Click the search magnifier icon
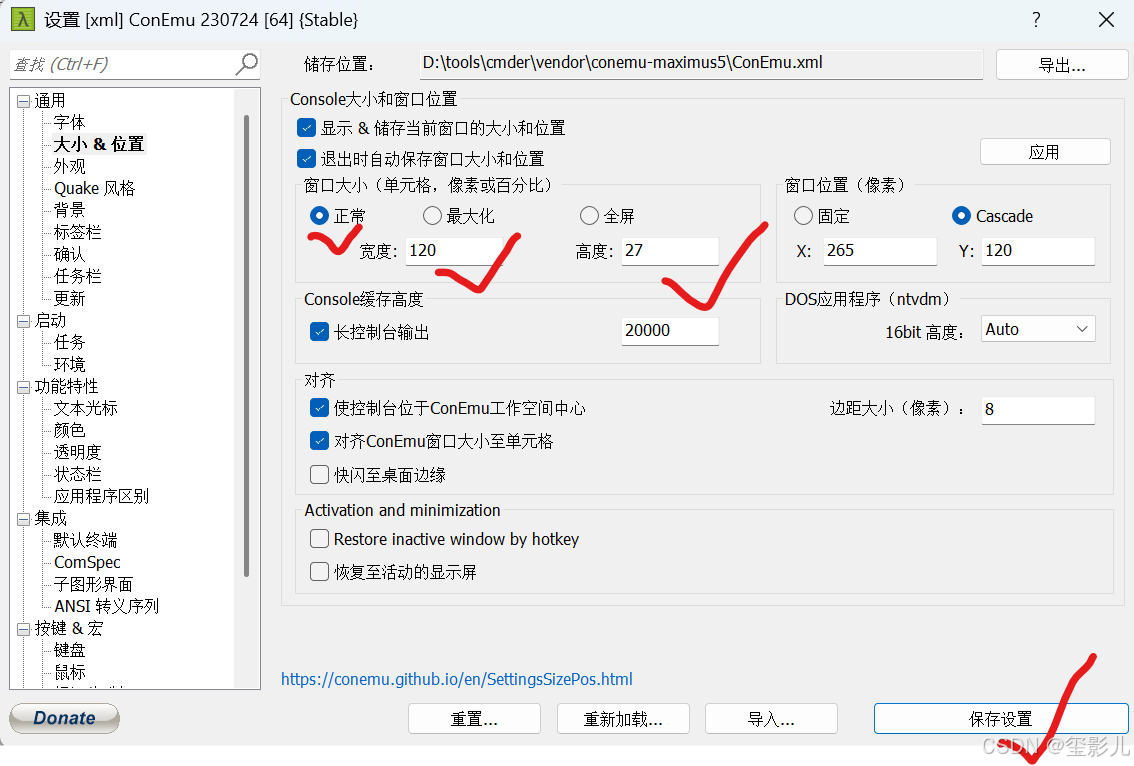Screen dimensions: 1134x766 coord(247,64)
